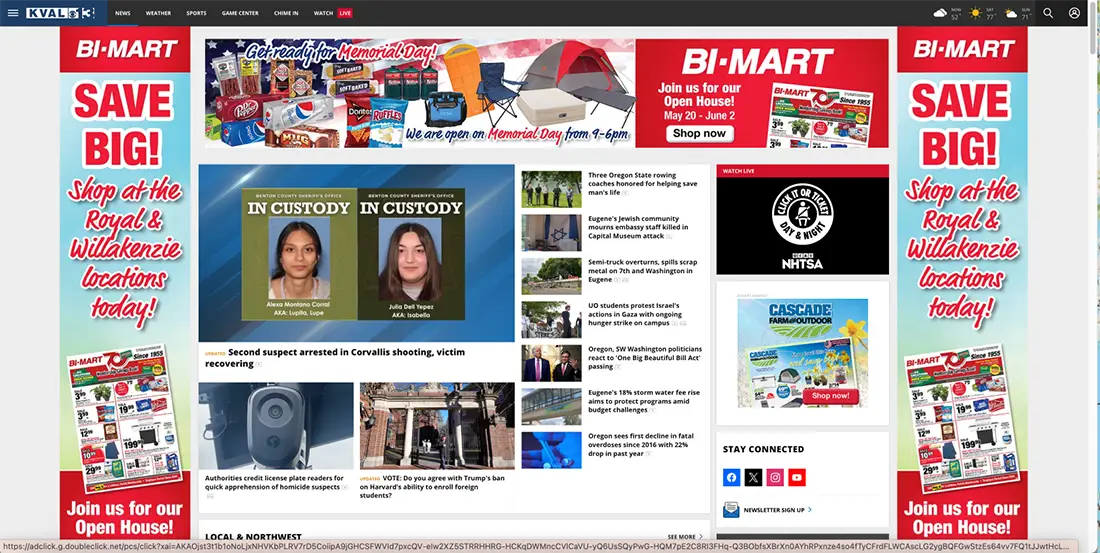
Task: Open the UO students protest headline
Action: (637, 314)
